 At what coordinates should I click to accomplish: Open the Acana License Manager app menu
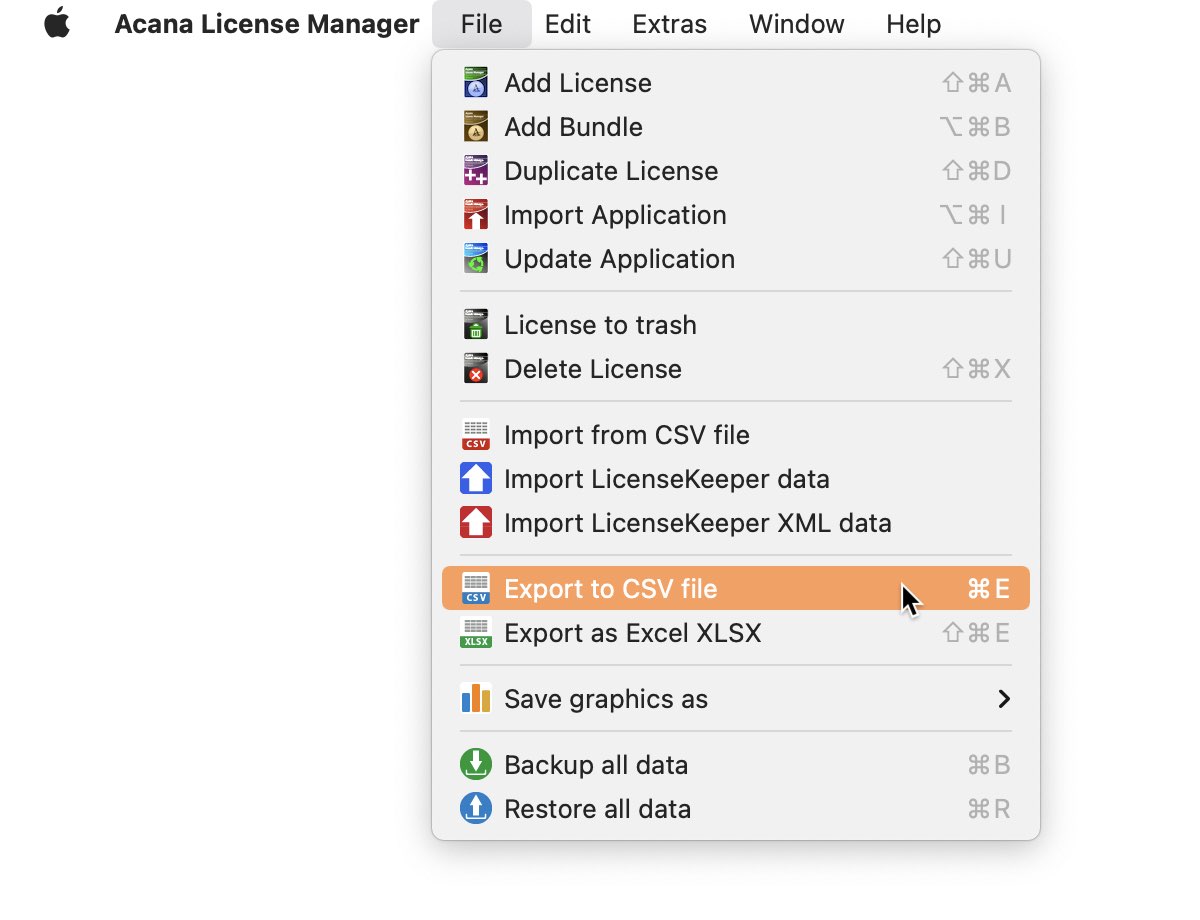[267, 24]
